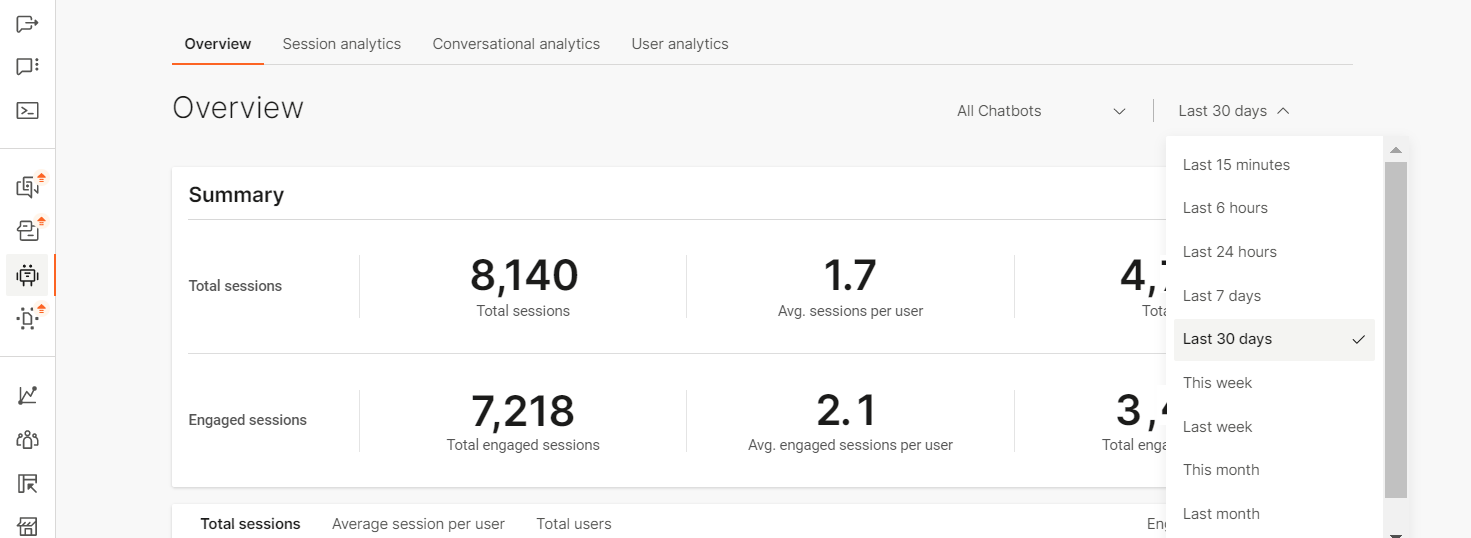Show the Total users chart tab

coord(573,524)
